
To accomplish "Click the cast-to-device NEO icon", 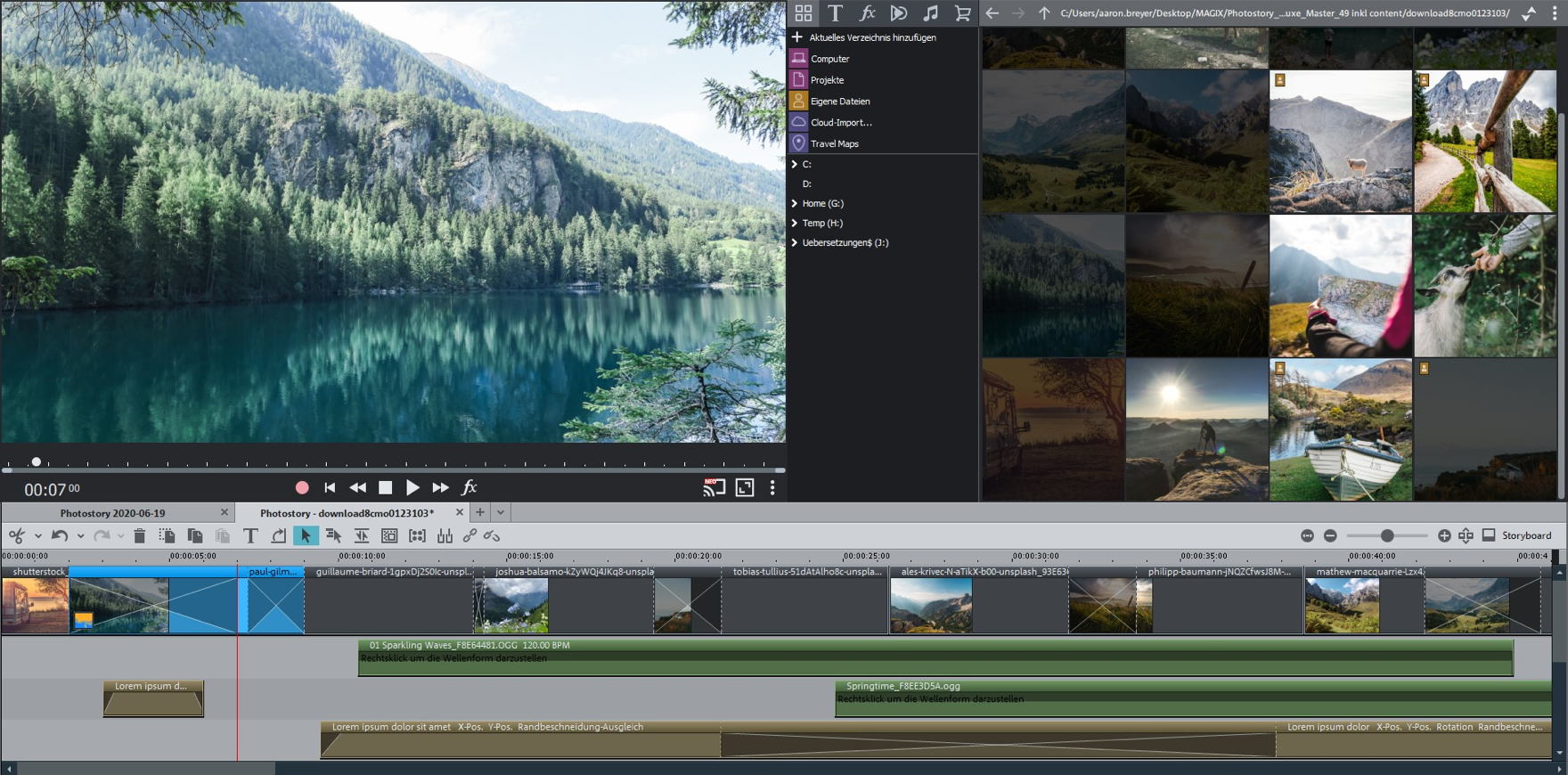I will [713, 487].
